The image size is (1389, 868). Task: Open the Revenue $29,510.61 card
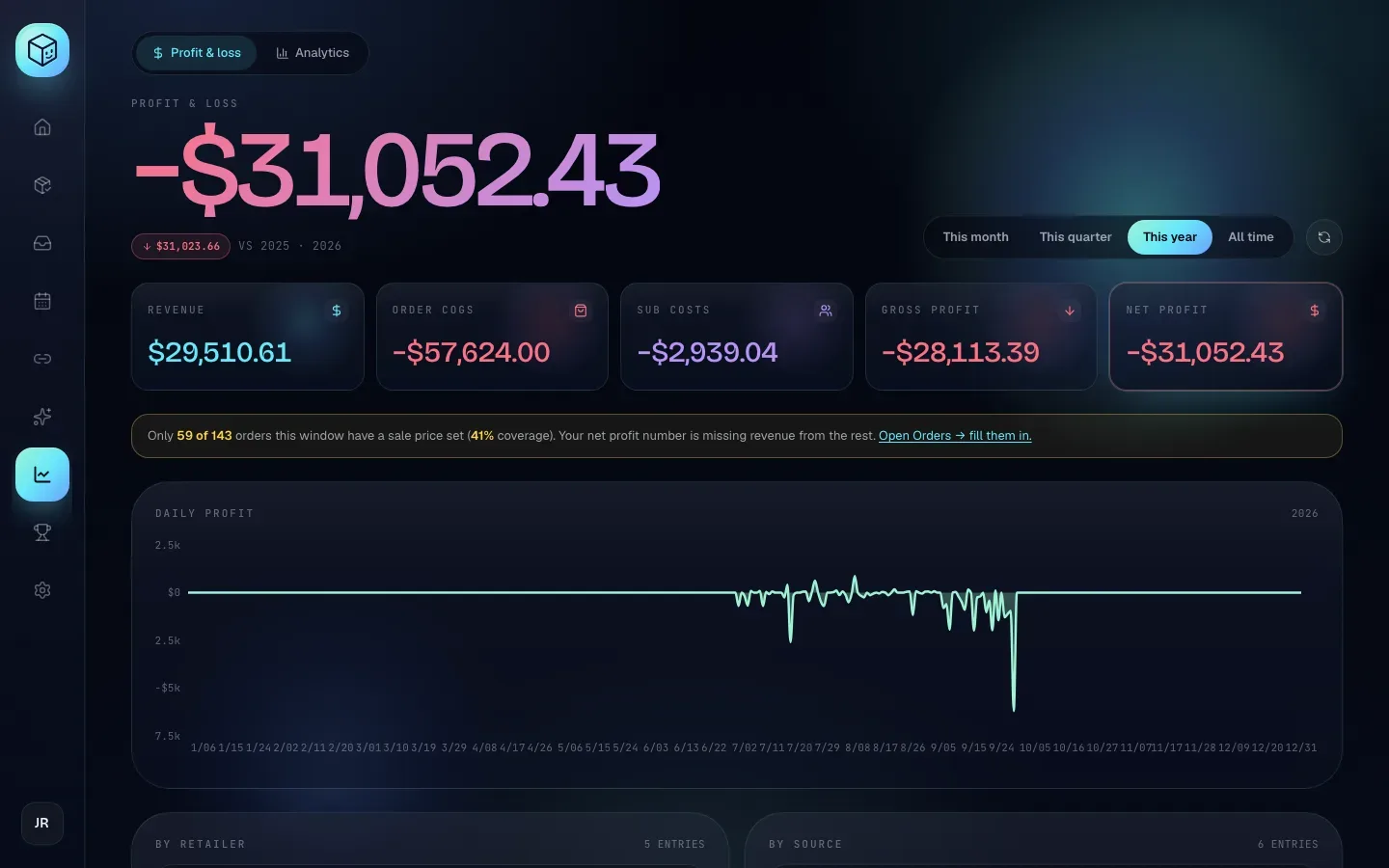point(248,337)
